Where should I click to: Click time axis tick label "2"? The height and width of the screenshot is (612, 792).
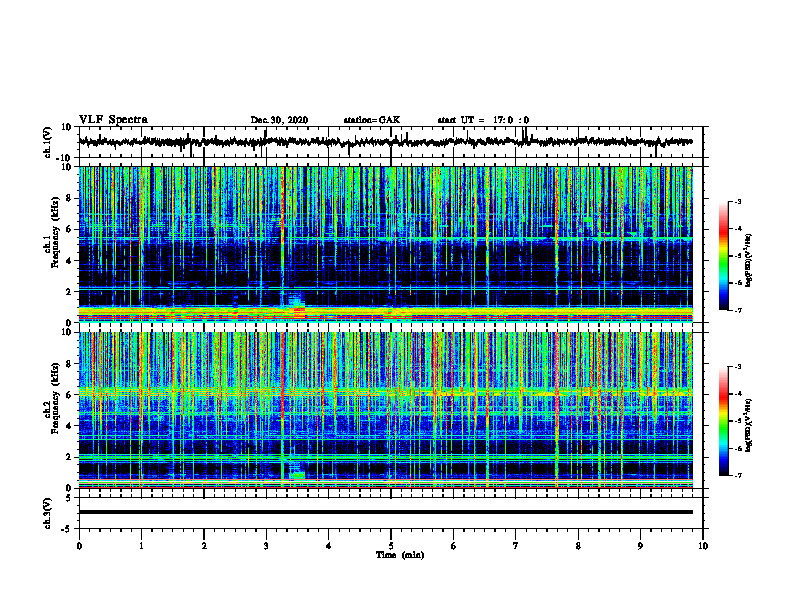pyautogui.click(x=204, y=546)
